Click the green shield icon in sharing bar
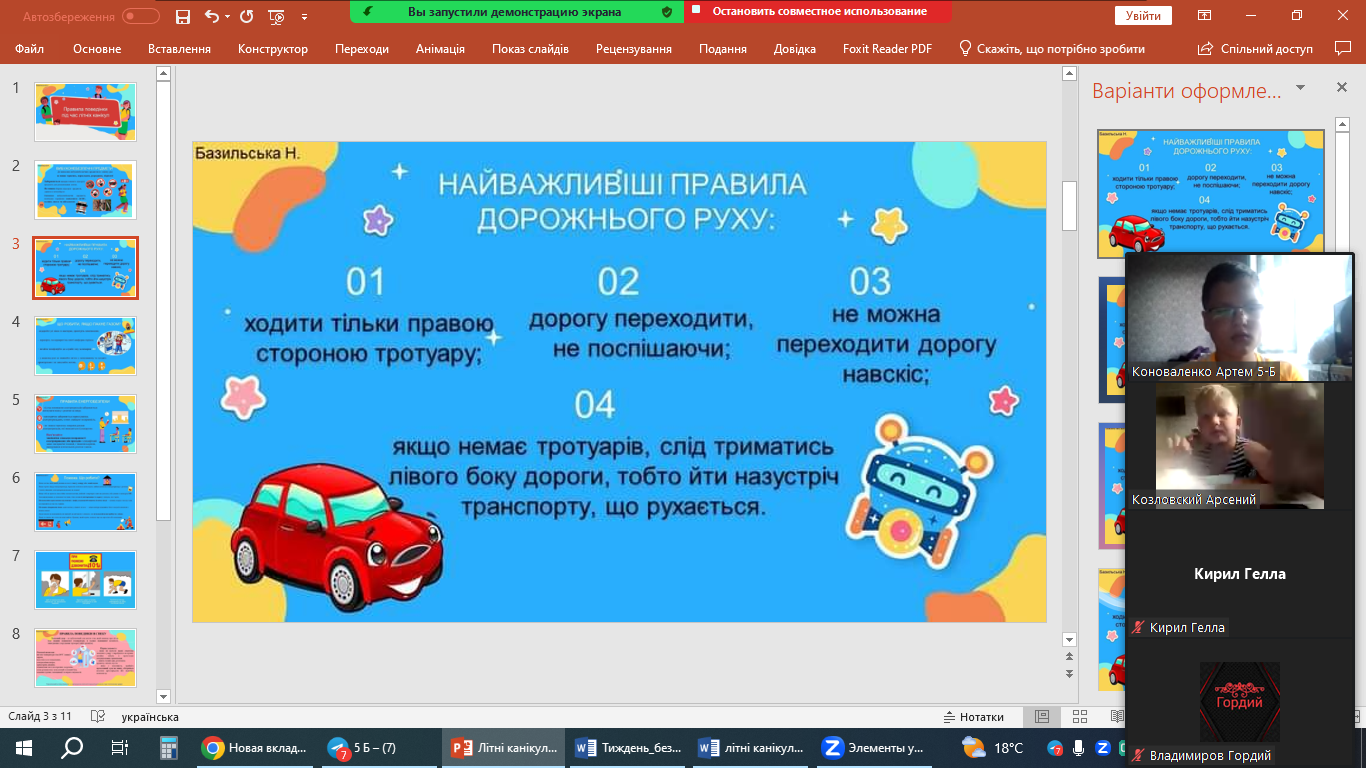 (667, 12)
